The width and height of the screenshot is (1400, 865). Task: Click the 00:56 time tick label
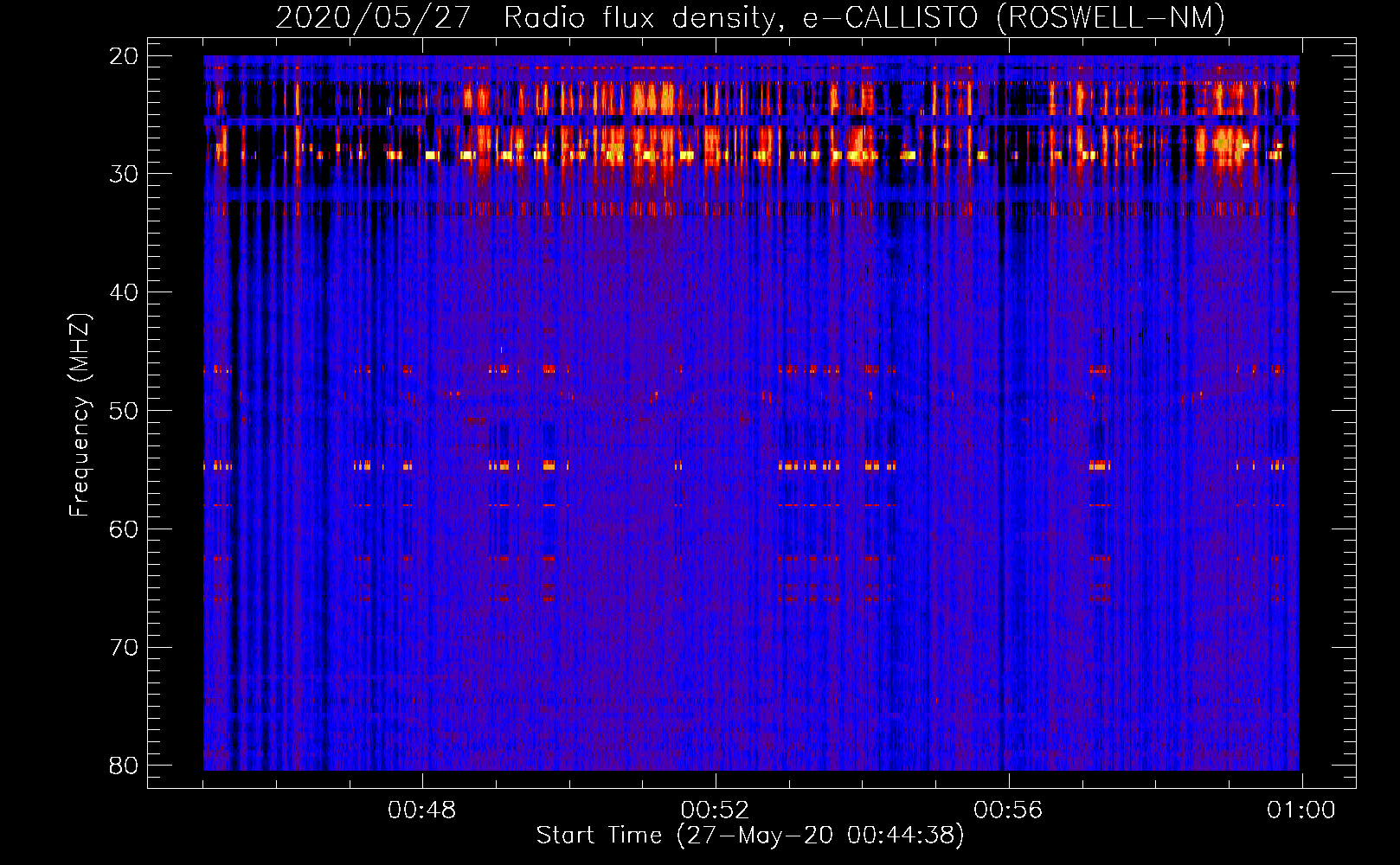(1009, 811)
